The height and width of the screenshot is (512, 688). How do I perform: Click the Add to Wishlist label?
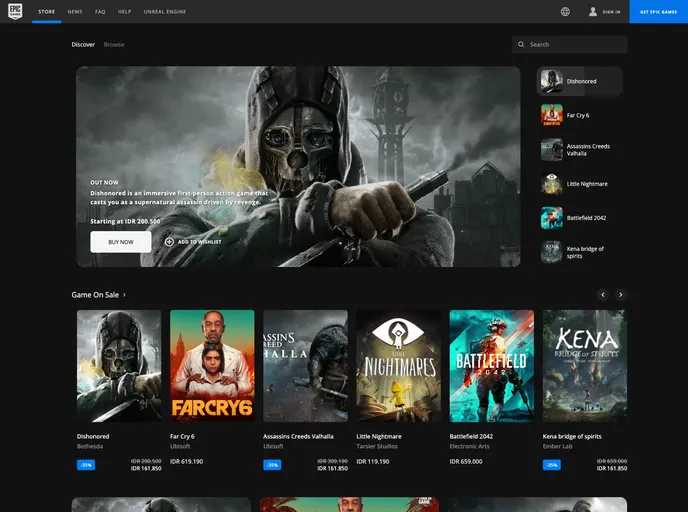[200, 242]
